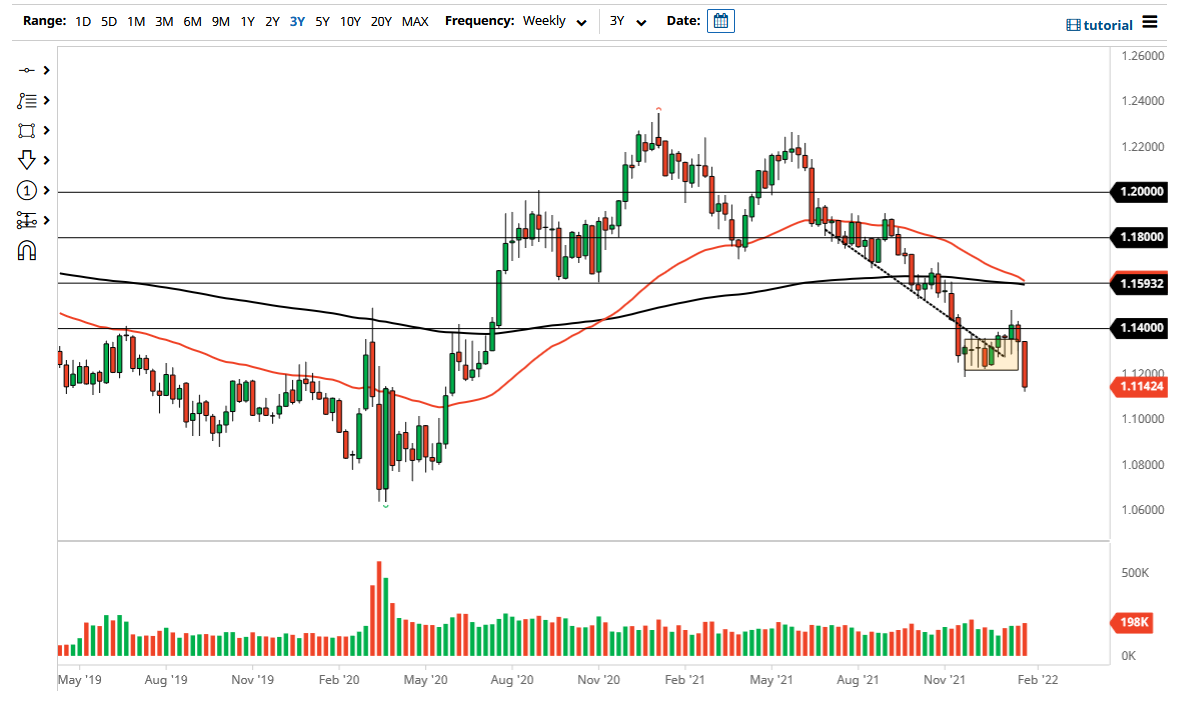Open the Date calendar picker

(x=721, y=20)
